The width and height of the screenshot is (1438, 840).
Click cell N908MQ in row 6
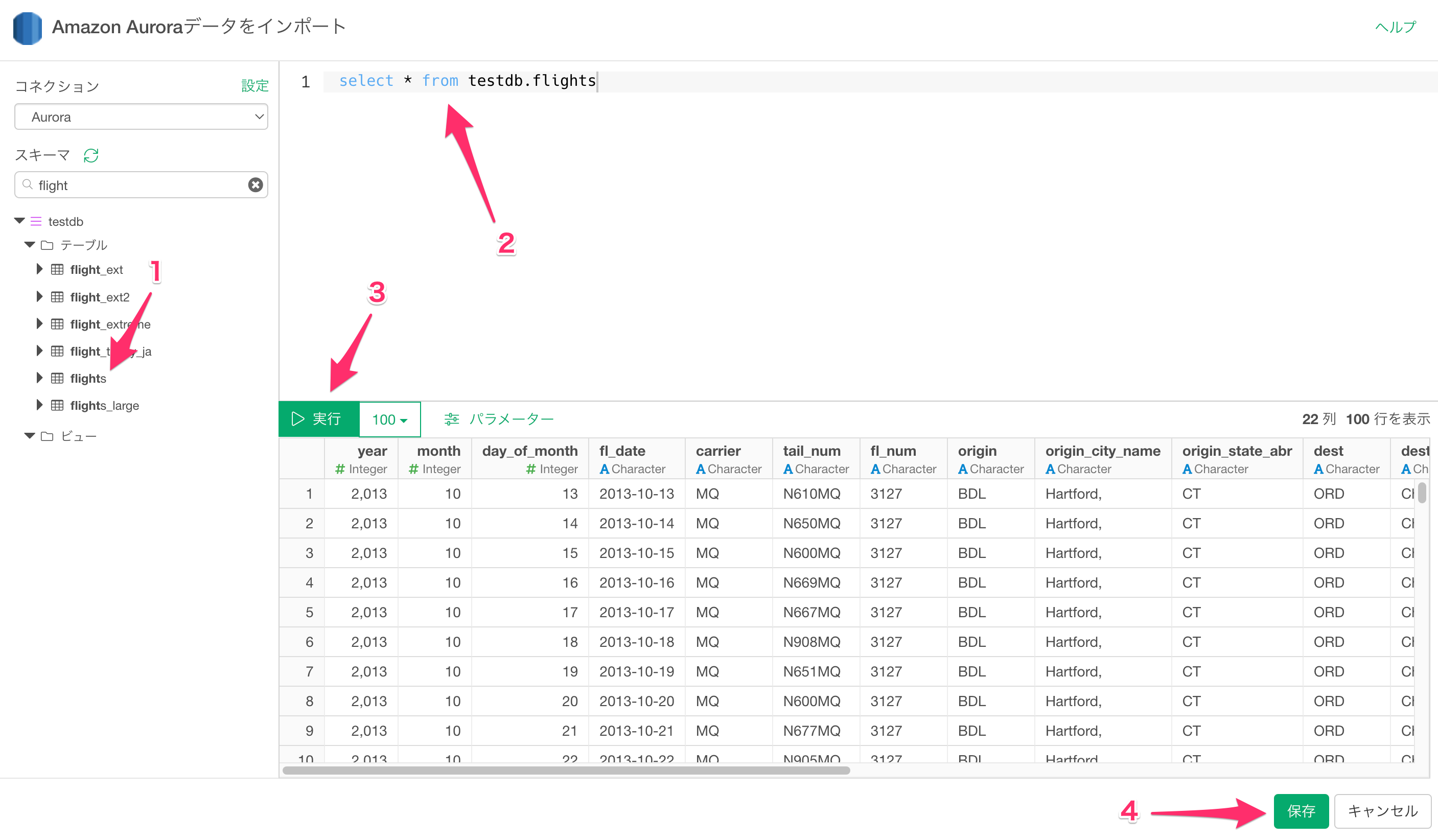pos(816,642)
